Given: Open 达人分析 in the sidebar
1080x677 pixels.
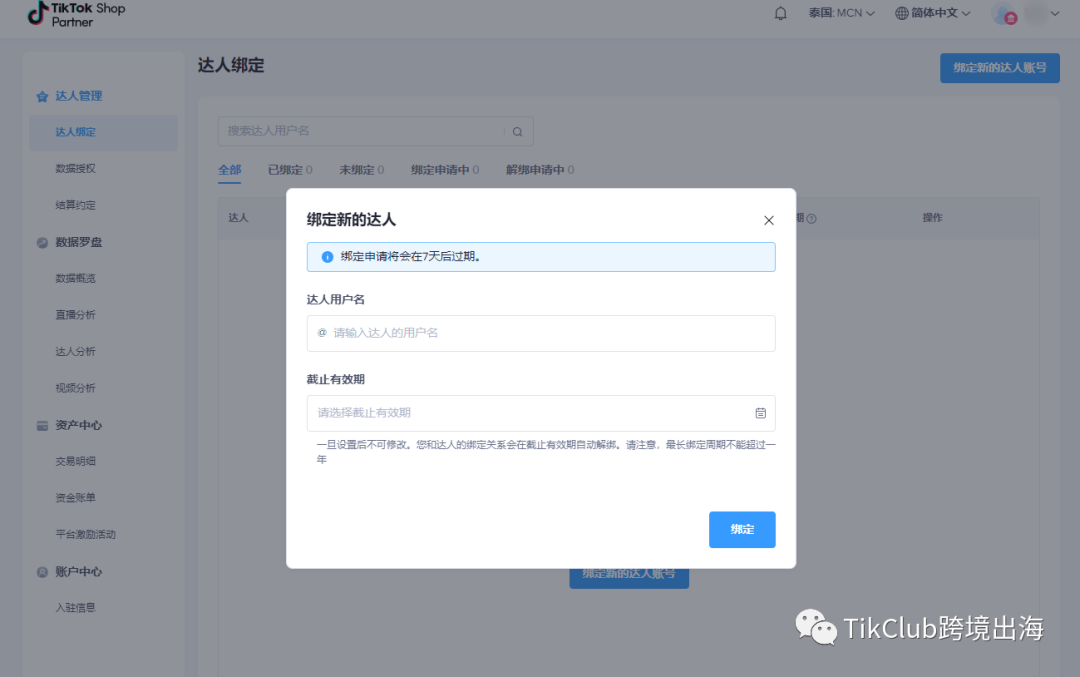Looking at the screenshot, I should 76,351.
